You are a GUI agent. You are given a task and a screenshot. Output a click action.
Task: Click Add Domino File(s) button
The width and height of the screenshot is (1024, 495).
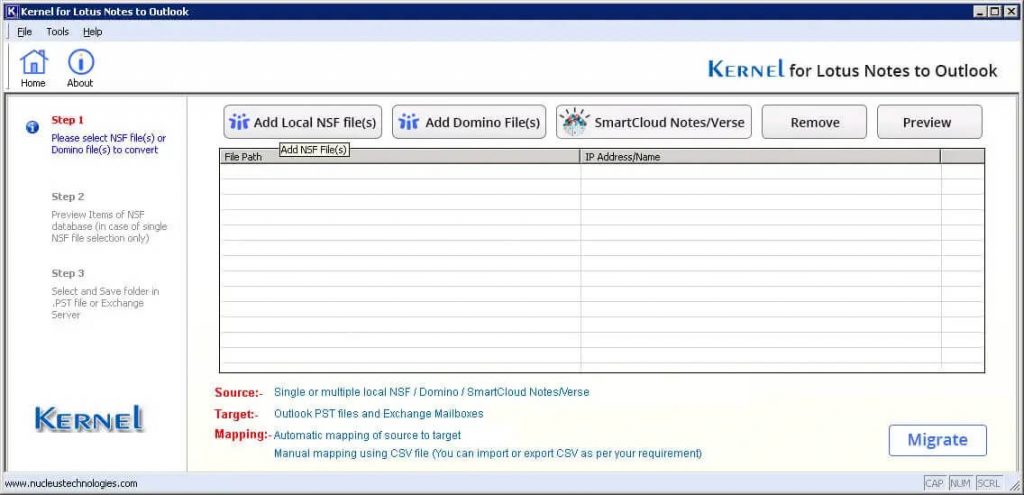pos(469,122)
